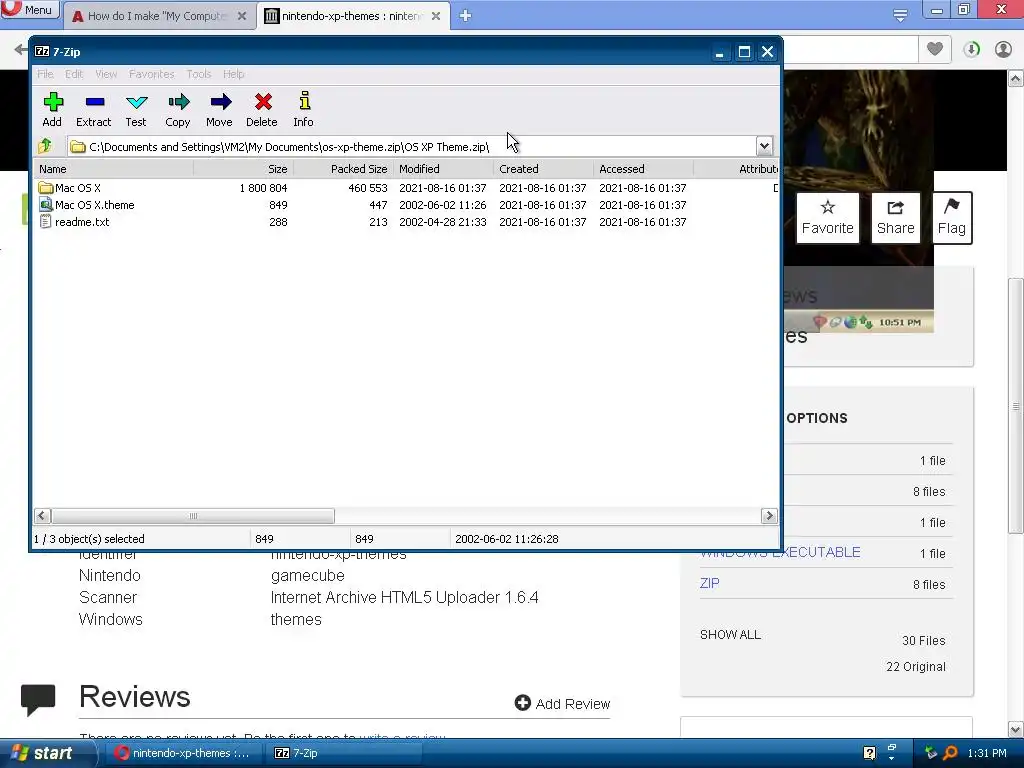Open the browser account profile icon

[1003, 50]
